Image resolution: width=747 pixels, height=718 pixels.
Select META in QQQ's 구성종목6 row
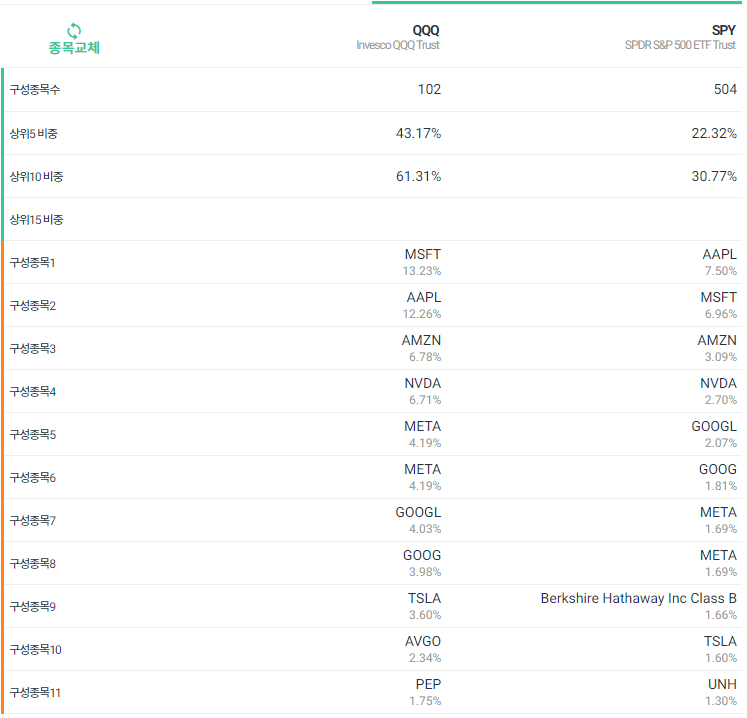(423, 470)
